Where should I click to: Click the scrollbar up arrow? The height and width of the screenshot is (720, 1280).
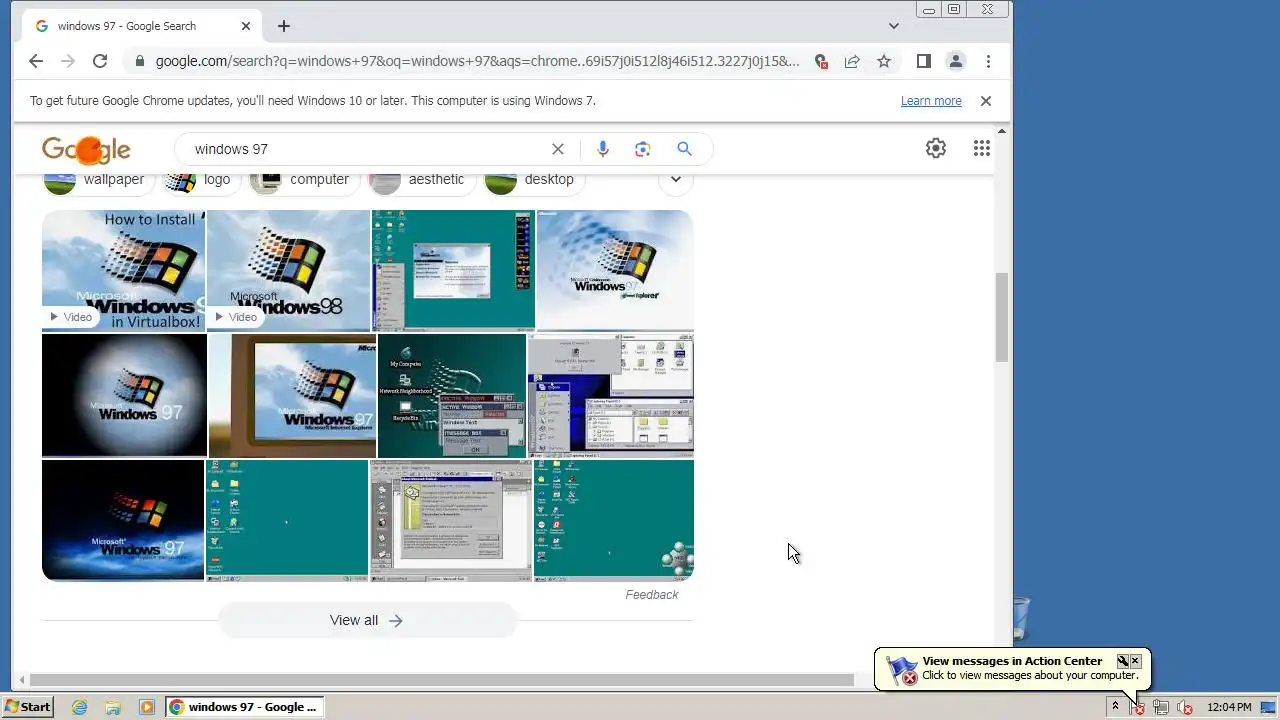coord(1002,131)
